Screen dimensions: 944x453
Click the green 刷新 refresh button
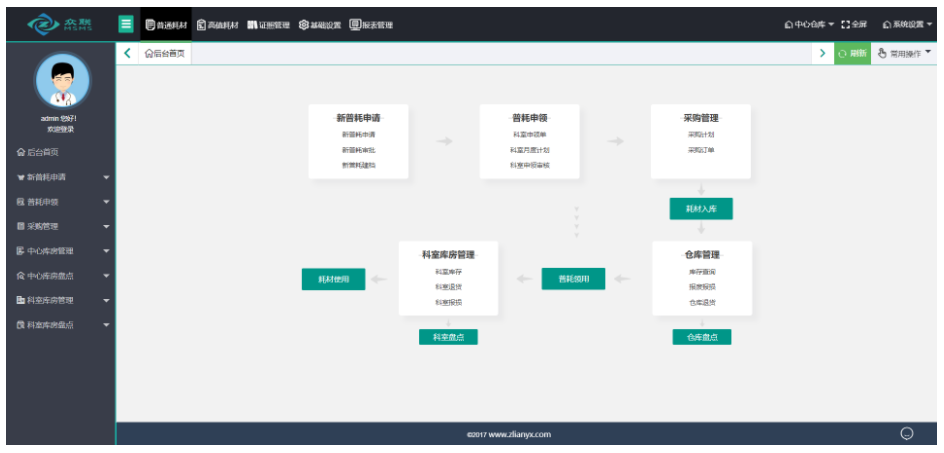(x=852, y=53)
